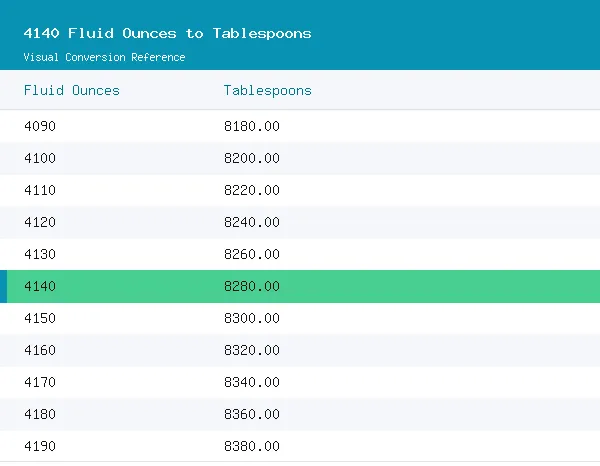Click the cell reading 4180
600x466 pixels.
click(40, 414)
